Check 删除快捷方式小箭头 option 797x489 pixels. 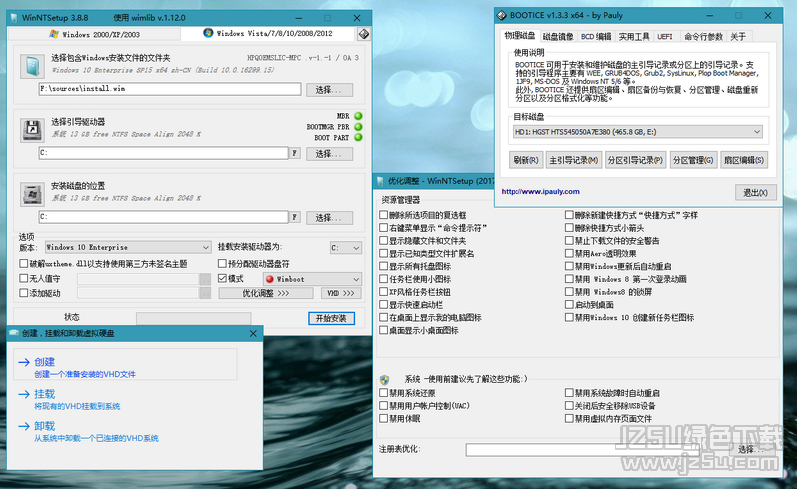click(569, 228)
